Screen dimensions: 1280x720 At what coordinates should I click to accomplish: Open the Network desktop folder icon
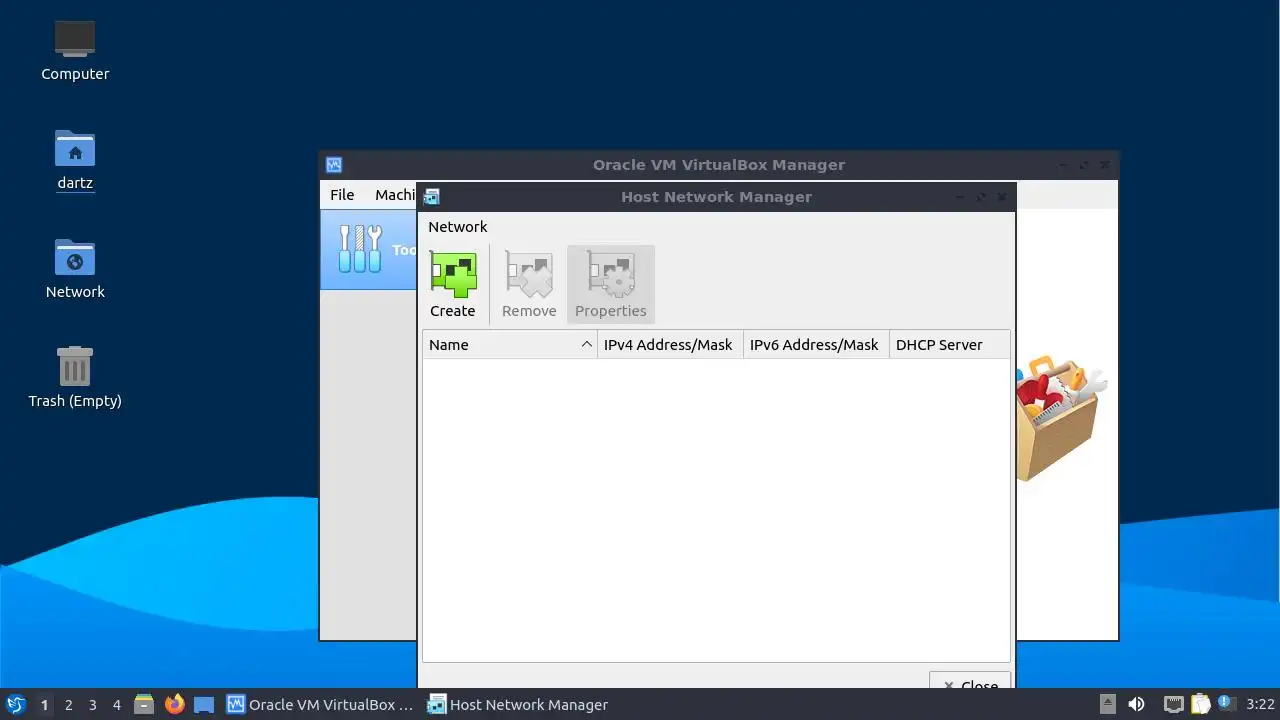click(75, 269)
